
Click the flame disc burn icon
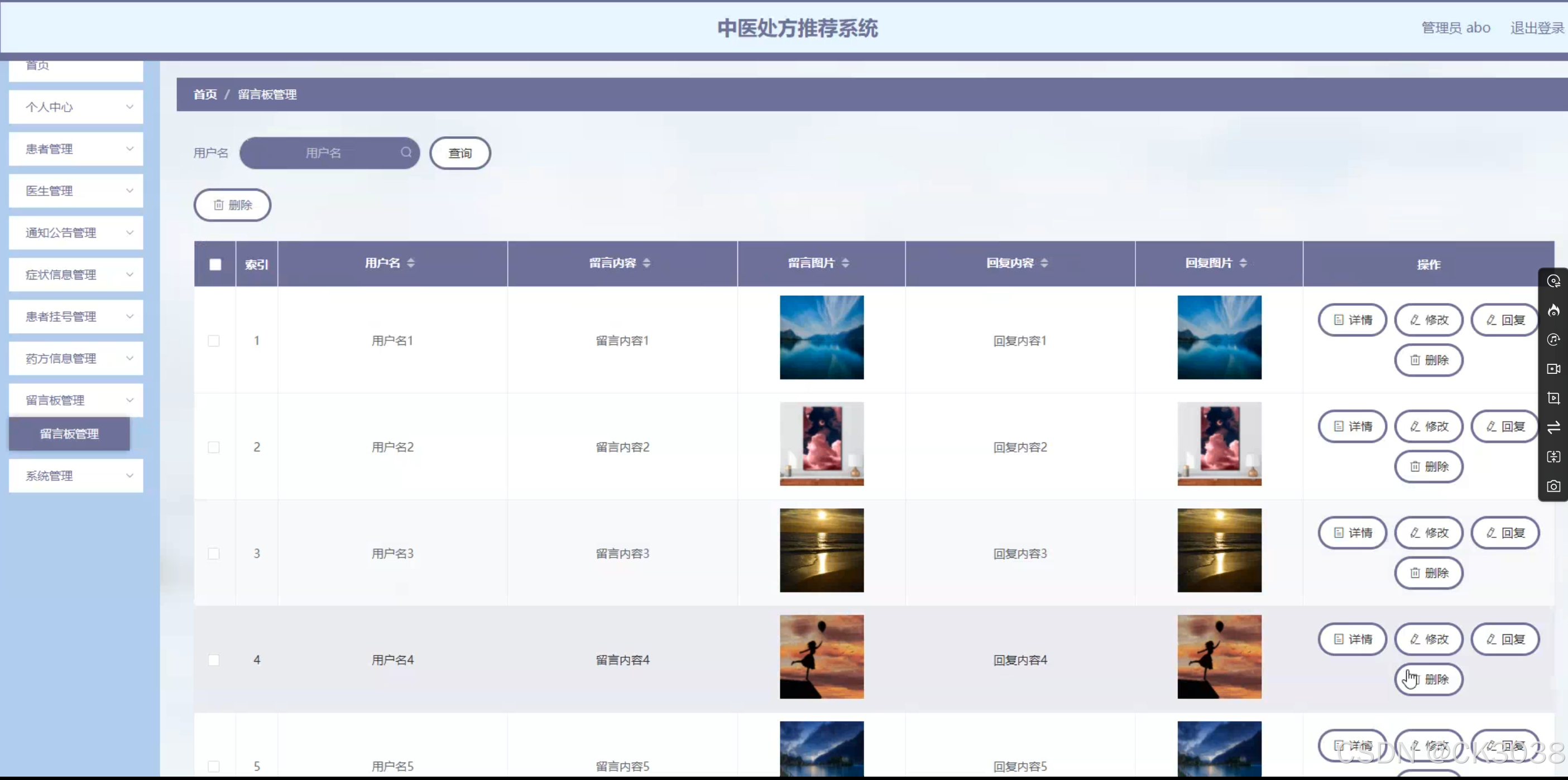coord(1553,310)
